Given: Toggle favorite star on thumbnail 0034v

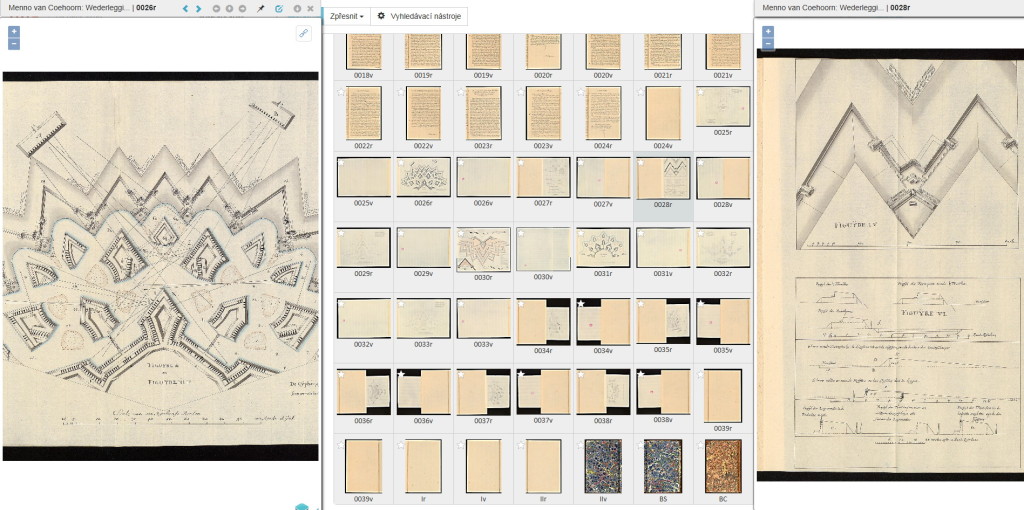Looking at the screenshot, I should (x=581, y=302).
